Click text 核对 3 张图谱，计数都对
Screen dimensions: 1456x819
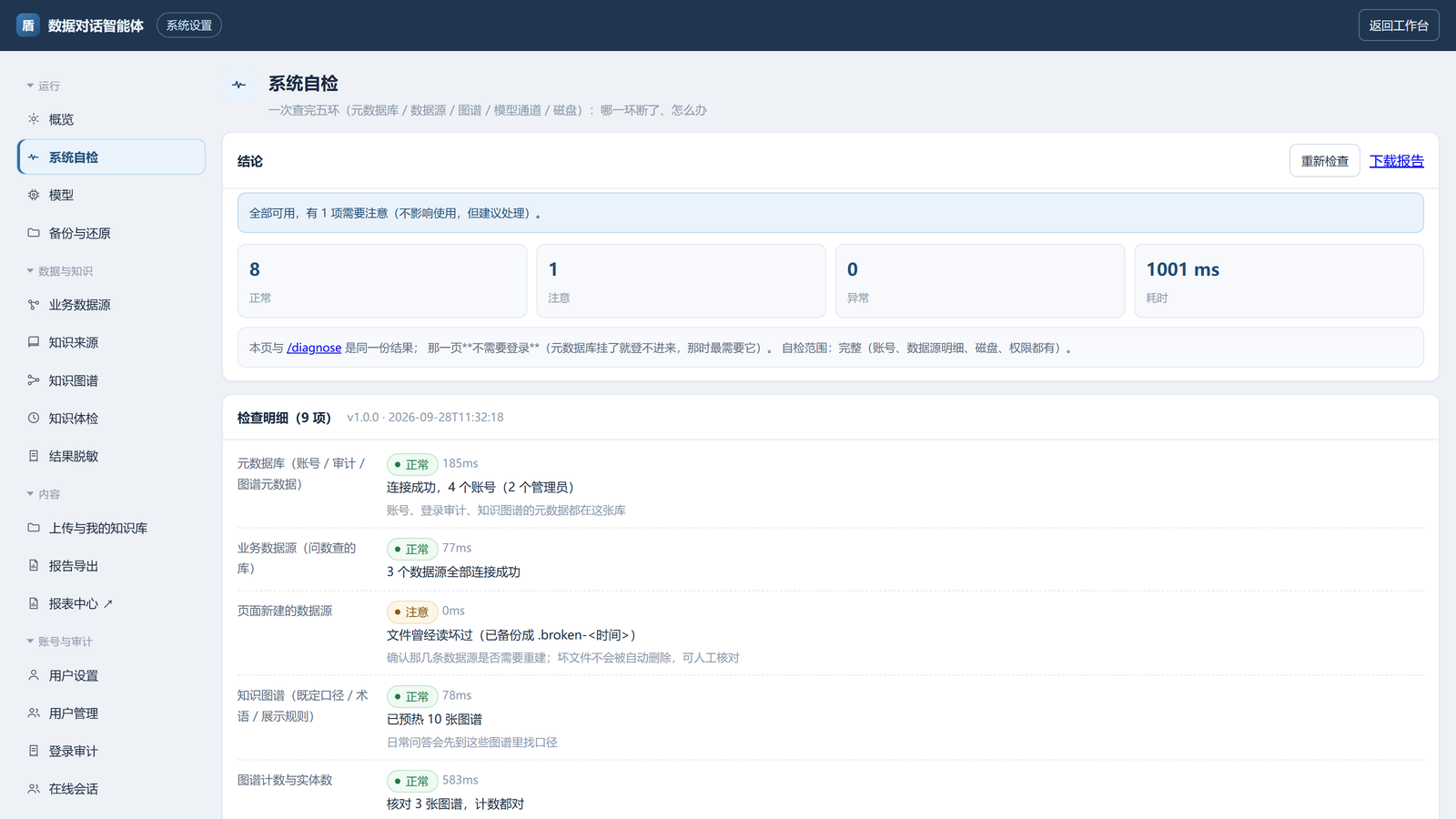point(455,804)
